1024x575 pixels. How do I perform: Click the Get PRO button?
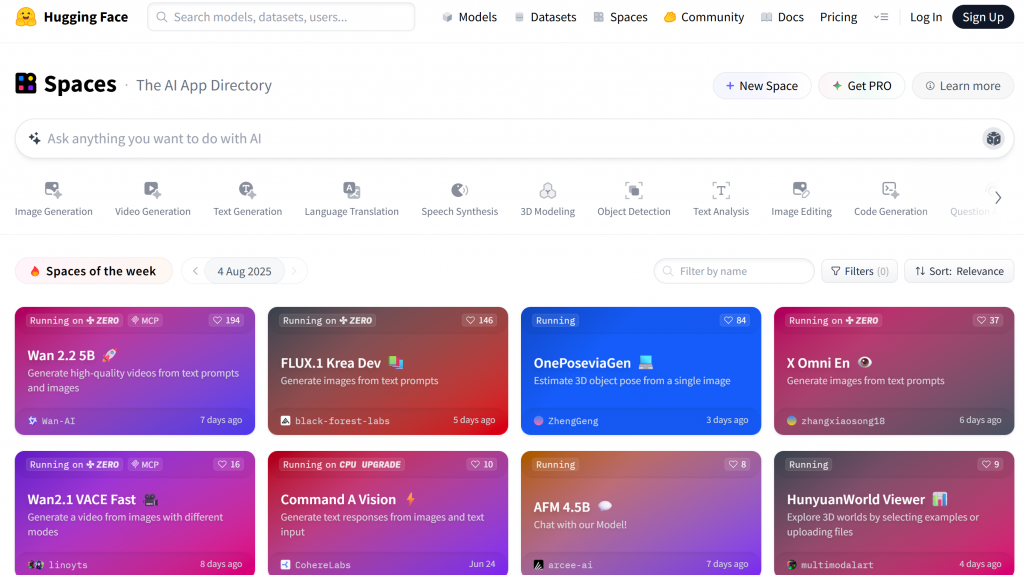pyautogui.click(x=861, y=86)
